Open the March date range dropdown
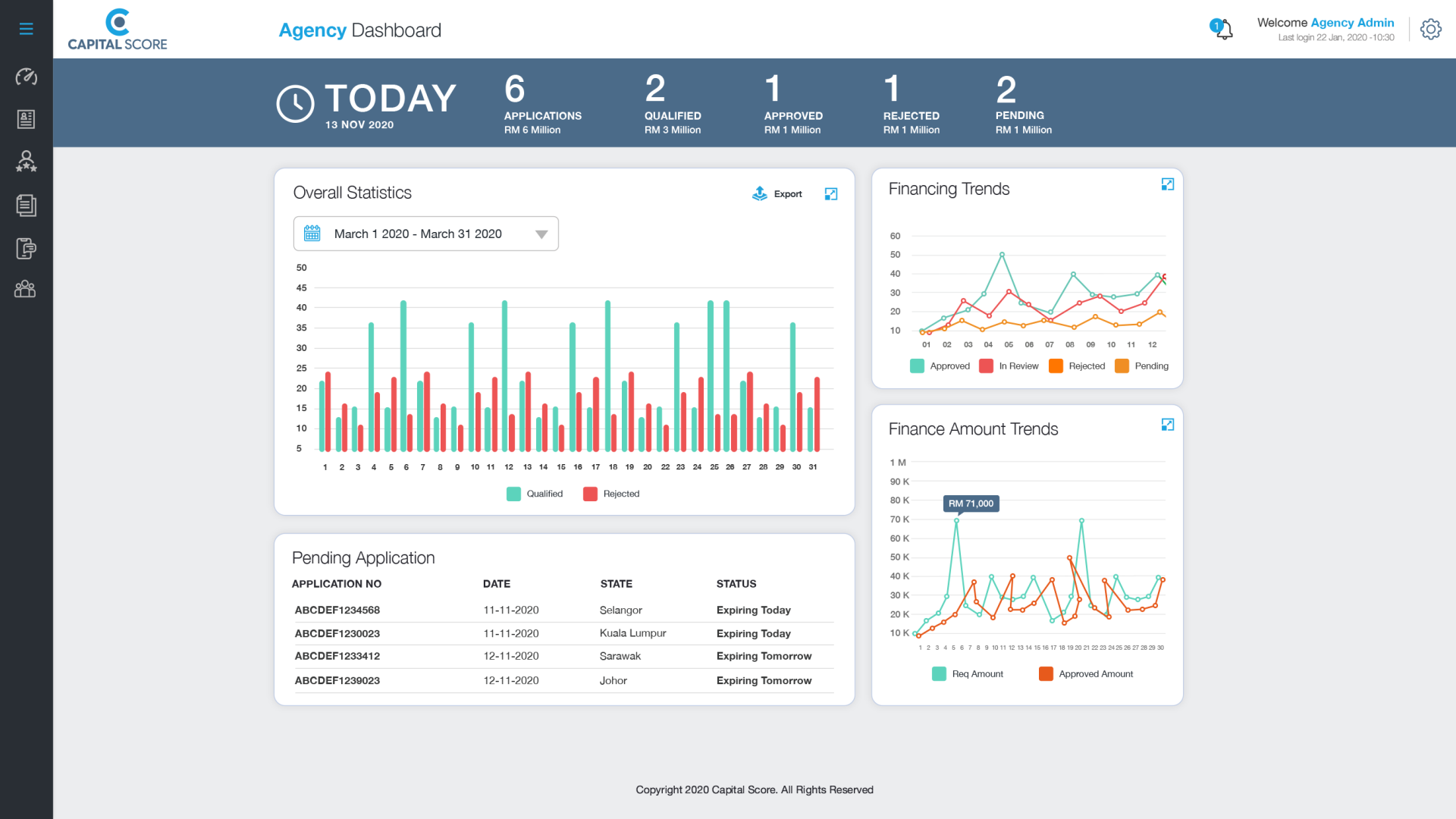1456x819 pixels. pos(425,234)
